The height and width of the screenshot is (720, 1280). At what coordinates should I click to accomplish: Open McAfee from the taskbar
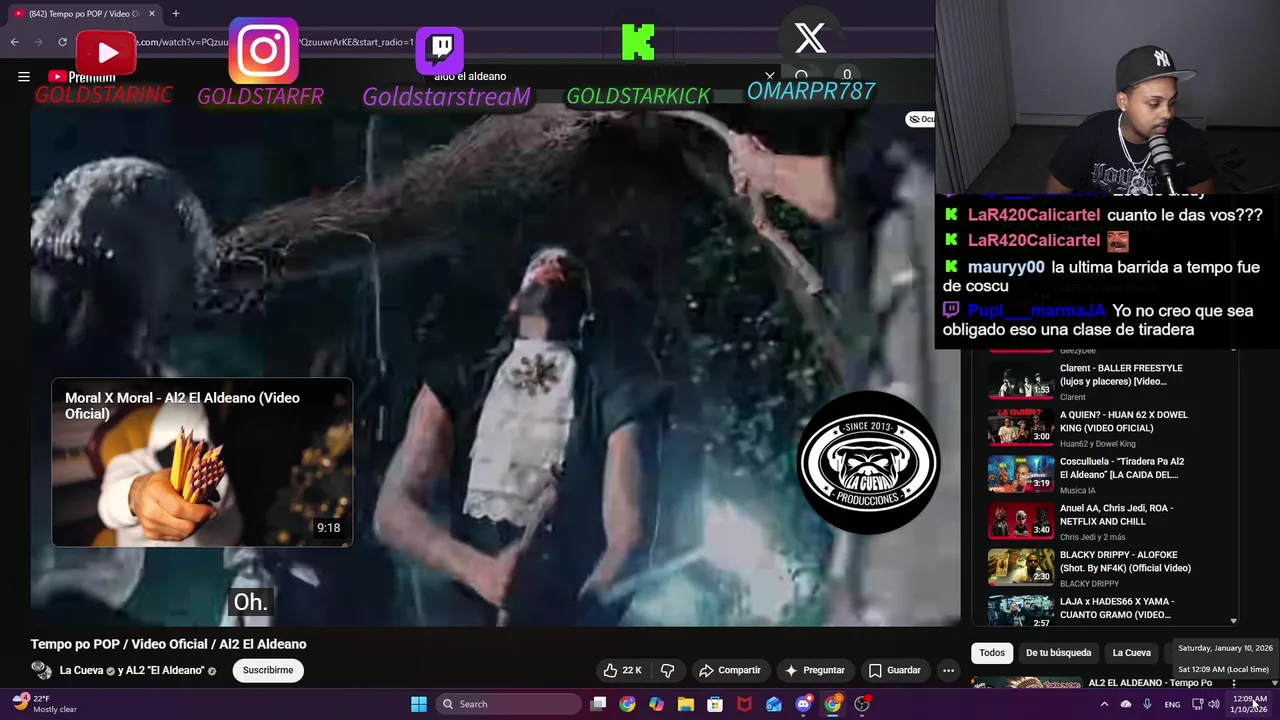click(744, 704)
